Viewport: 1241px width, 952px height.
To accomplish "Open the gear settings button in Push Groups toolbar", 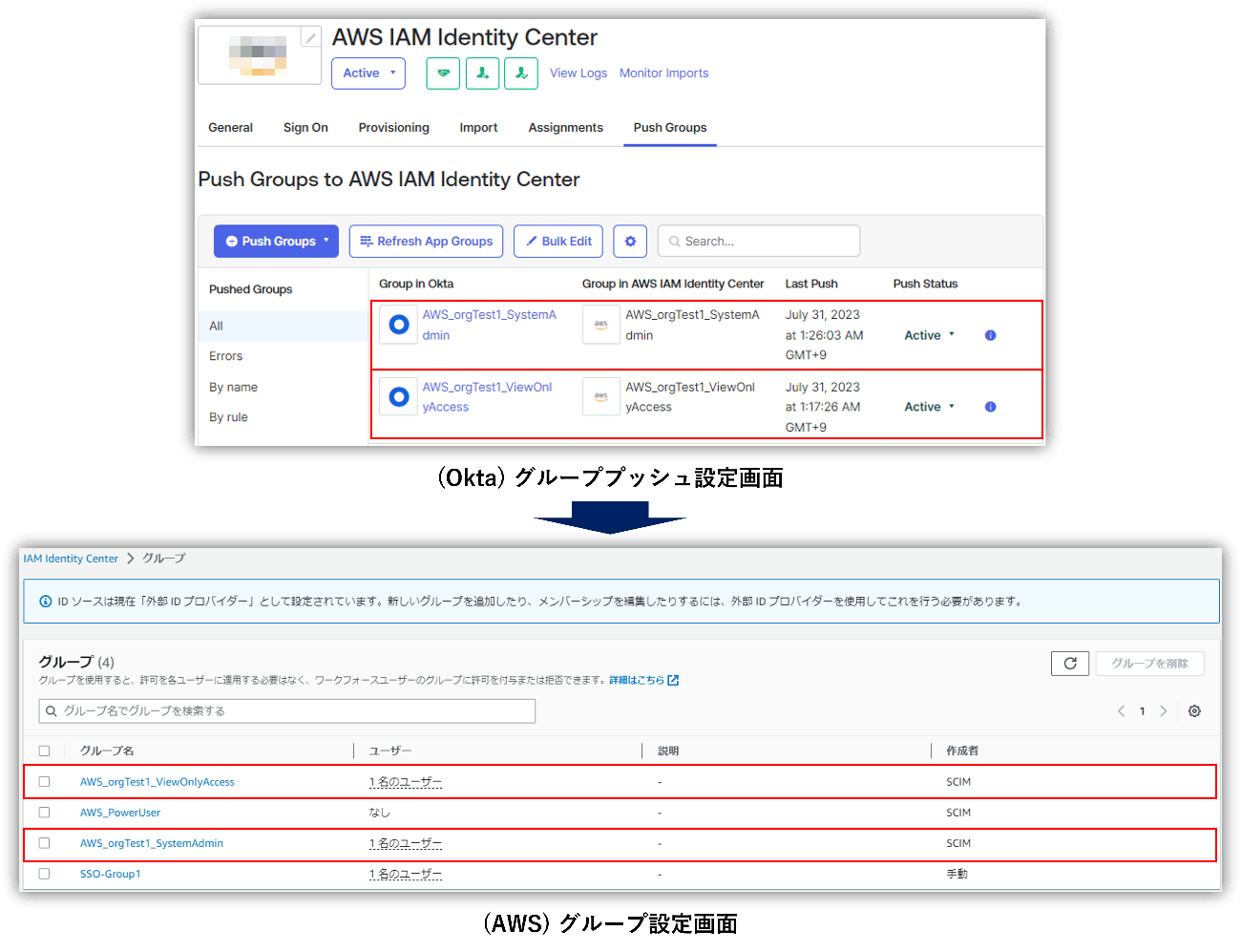I will pyautogui.click(x=630, y=242).
